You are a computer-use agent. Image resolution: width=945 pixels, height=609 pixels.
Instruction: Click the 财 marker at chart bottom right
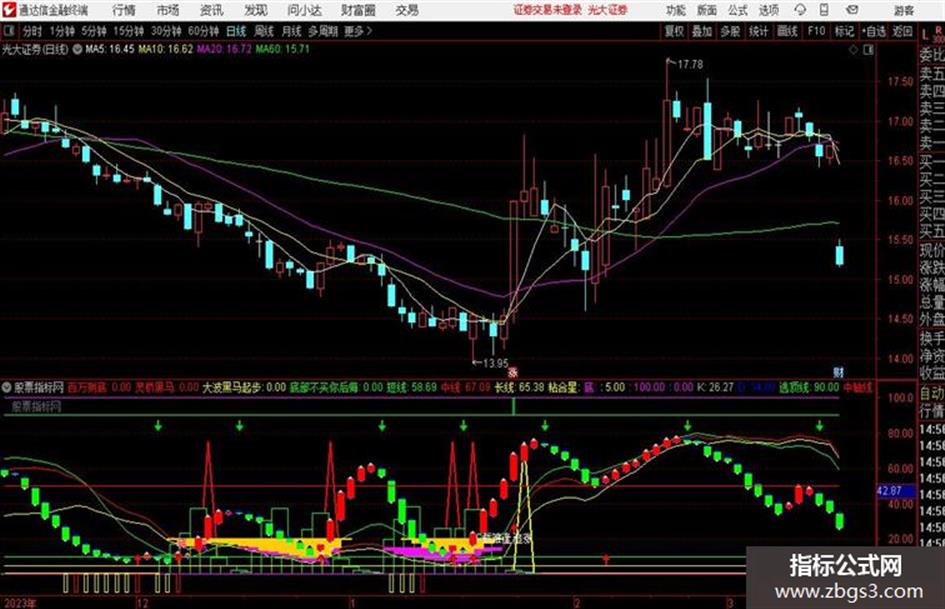838,372
